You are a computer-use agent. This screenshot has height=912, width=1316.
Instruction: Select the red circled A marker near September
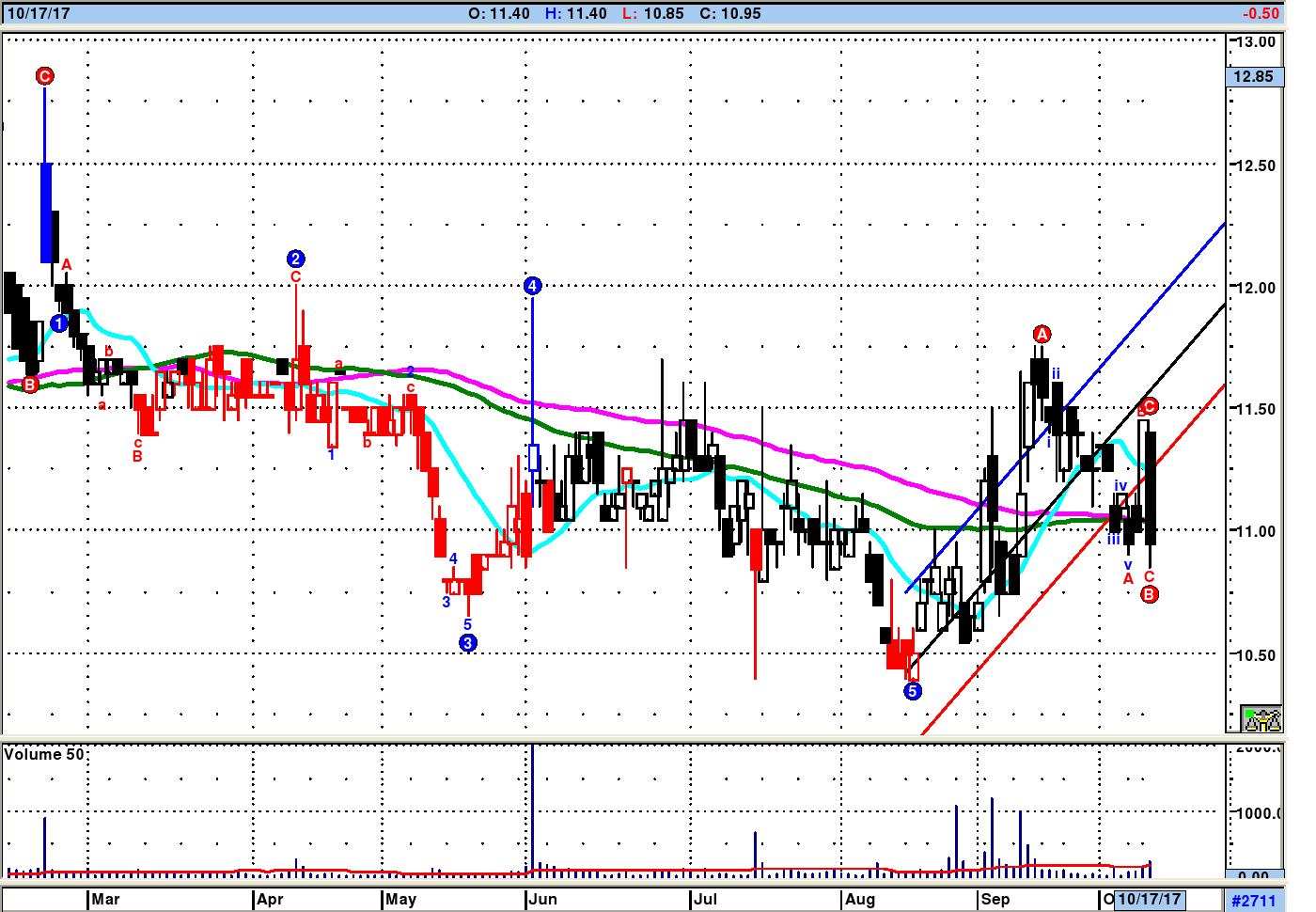[1042, 334]
